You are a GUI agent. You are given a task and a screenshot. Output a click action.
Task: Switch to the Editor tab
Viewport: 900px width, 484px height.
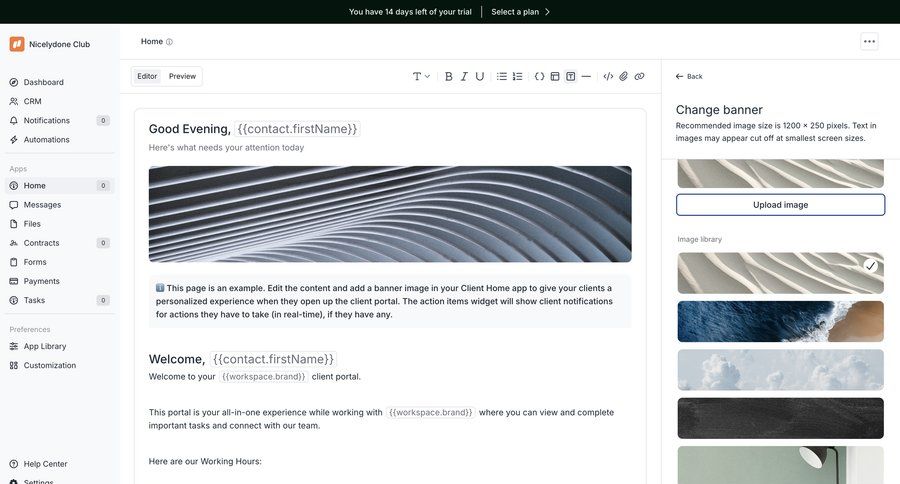click(x=147, y=76)
